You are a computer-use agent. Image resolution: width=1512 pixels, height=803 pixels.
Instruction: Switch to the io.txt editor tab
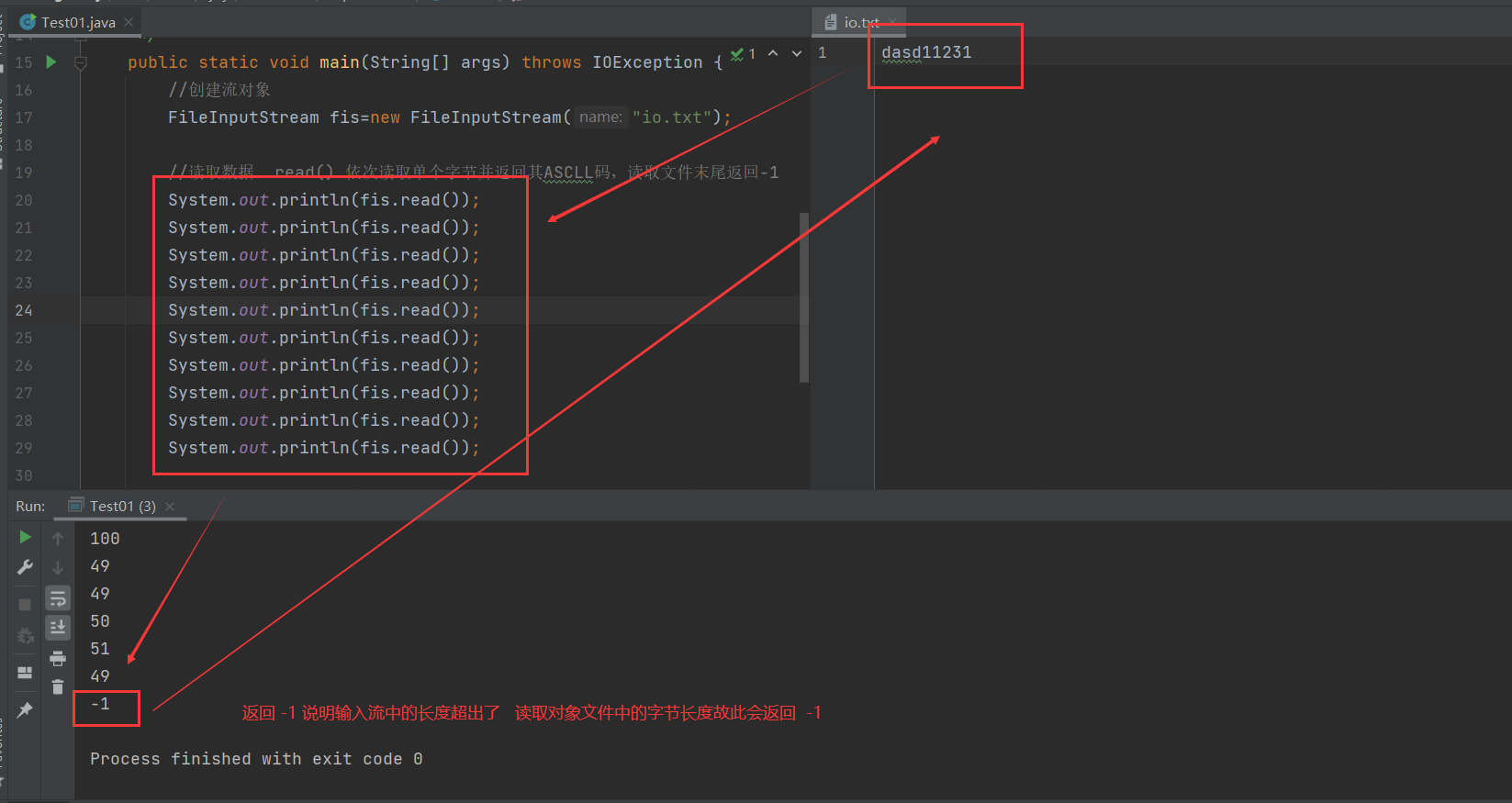(x=861, y=22)
